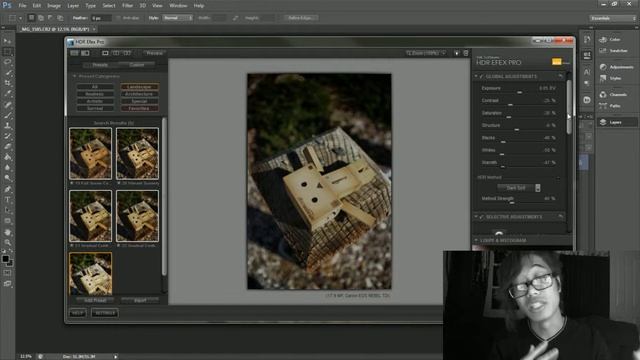This screenshot has width=640, height=360.
Task: Select the Landscape preset category
Action: click(x=140, y=87)
